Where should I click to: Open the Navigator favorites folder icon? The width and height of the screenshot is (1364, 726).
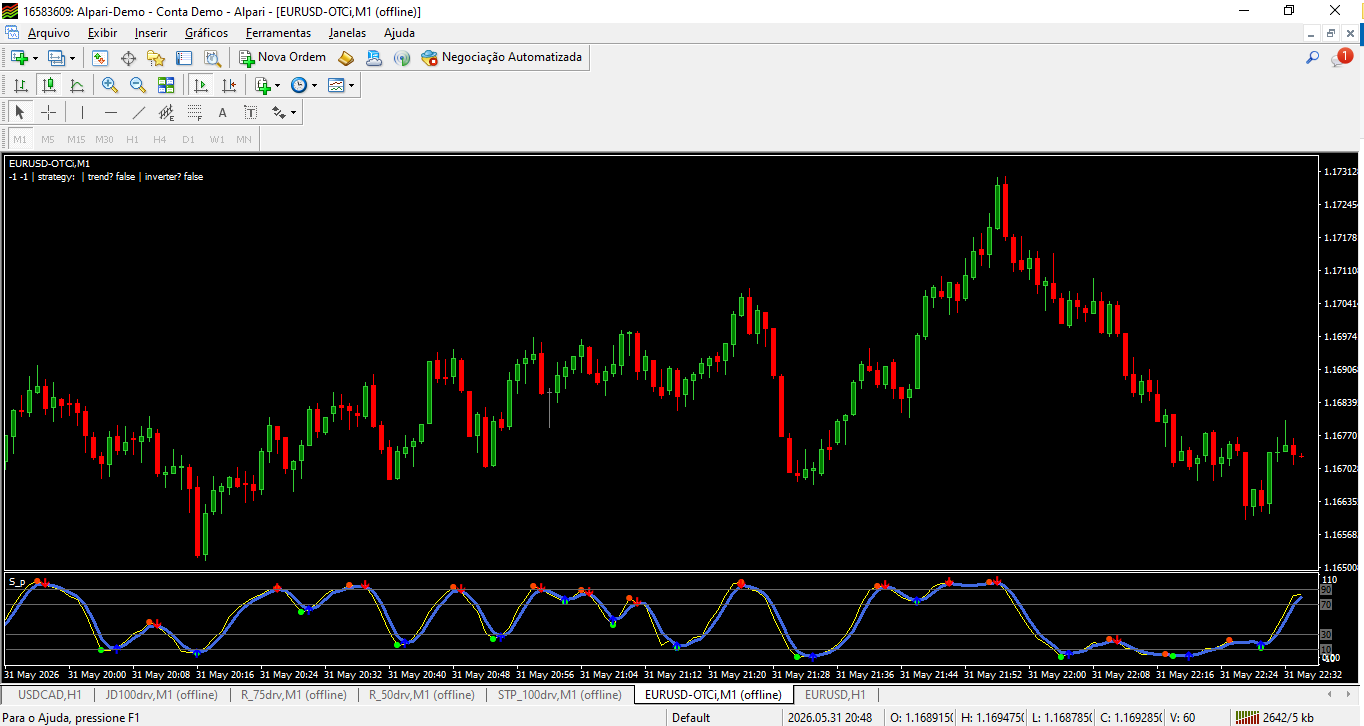point(156,58)
